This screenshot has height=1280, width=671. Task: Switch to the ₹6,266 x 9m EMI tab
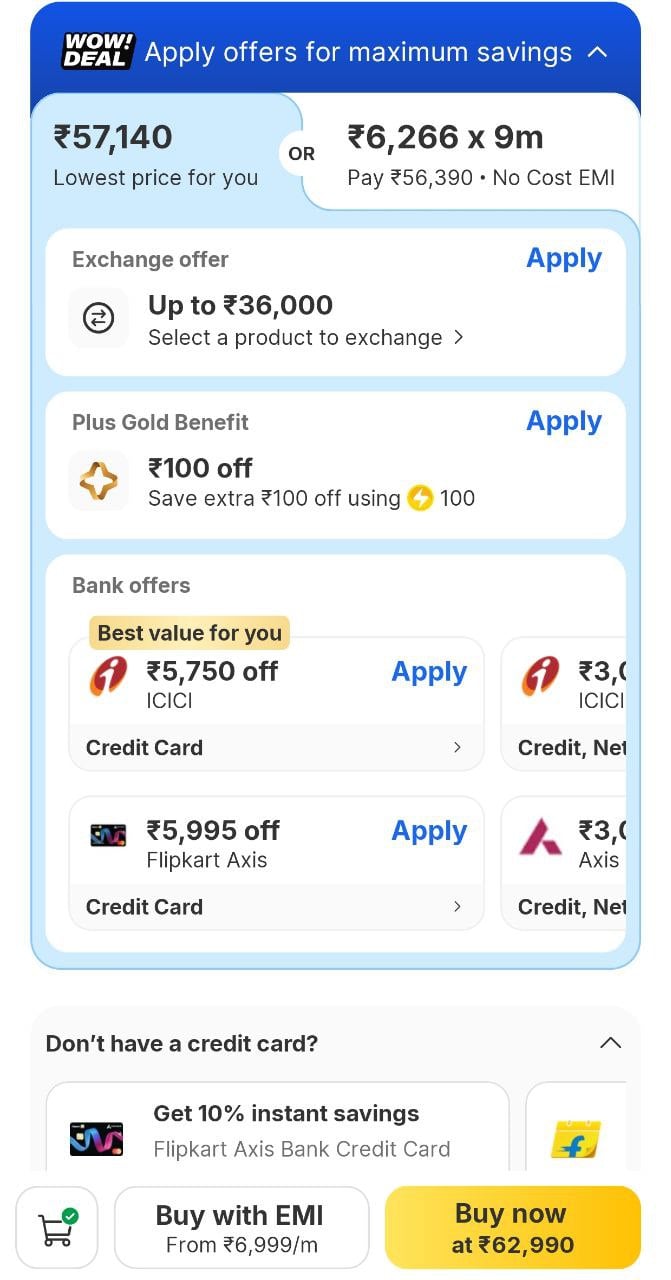(x=480, y=155)
